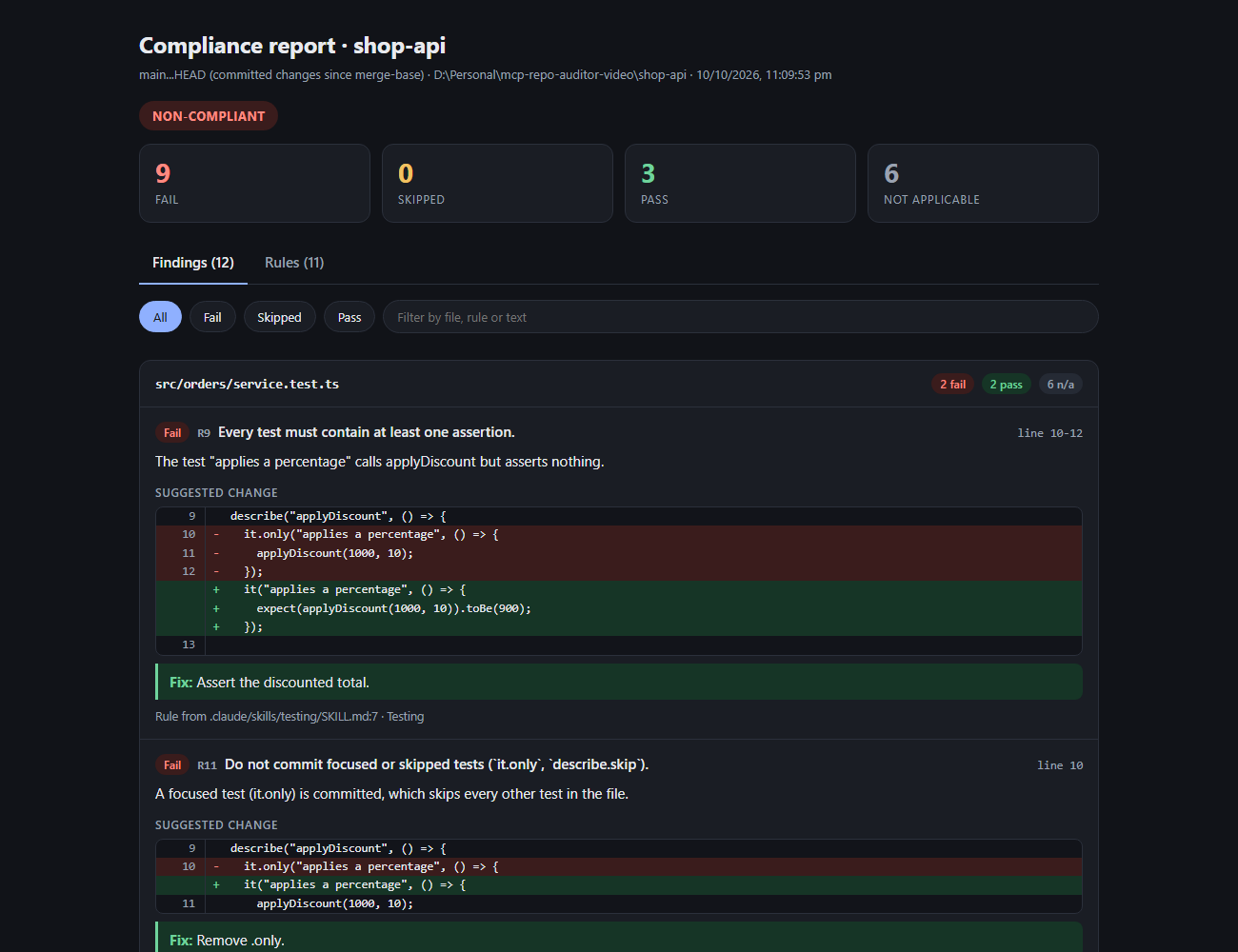Select the All filter pill
The image size is (1238, 952).
coord(160,317)
